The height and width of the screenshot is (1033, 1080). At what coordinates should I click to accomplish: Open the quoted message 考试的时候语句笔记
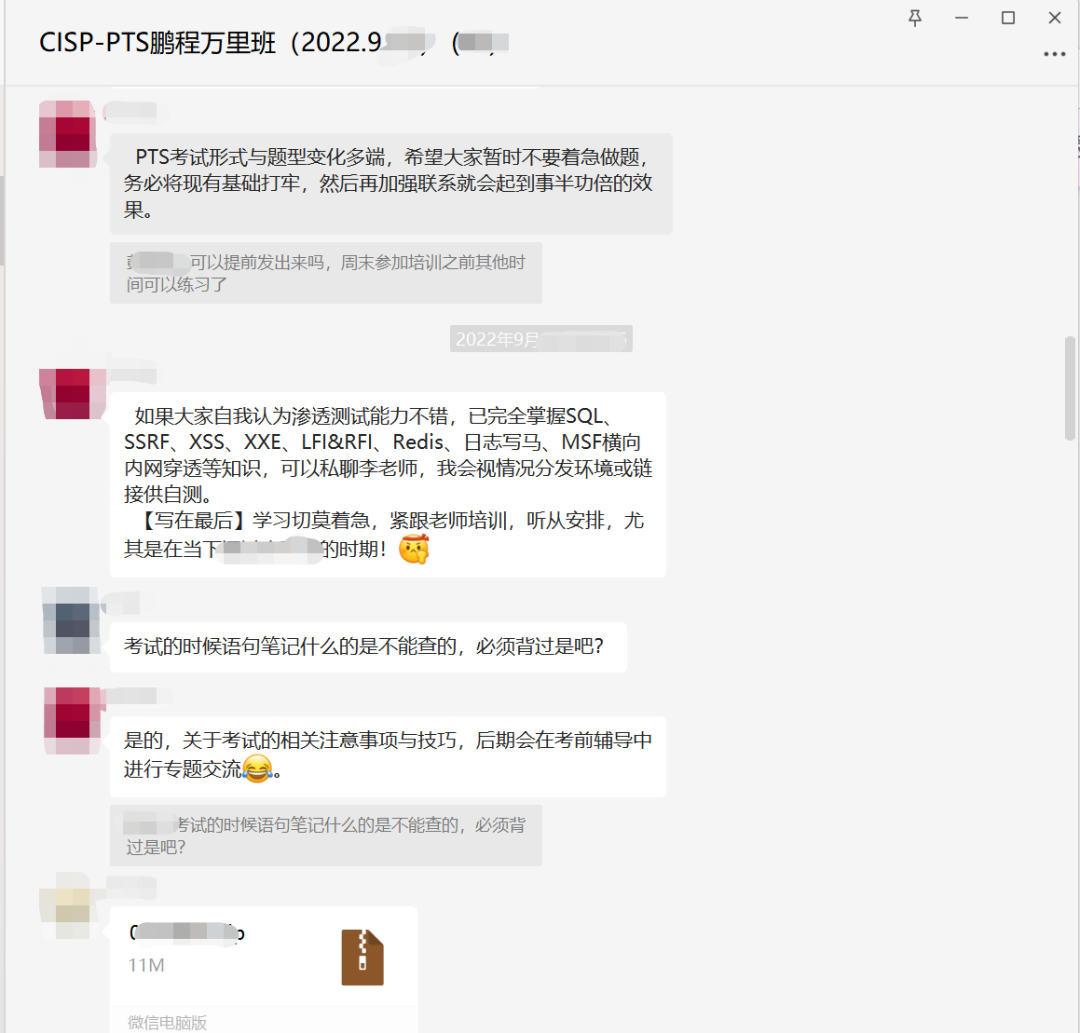tap(326, 835)
